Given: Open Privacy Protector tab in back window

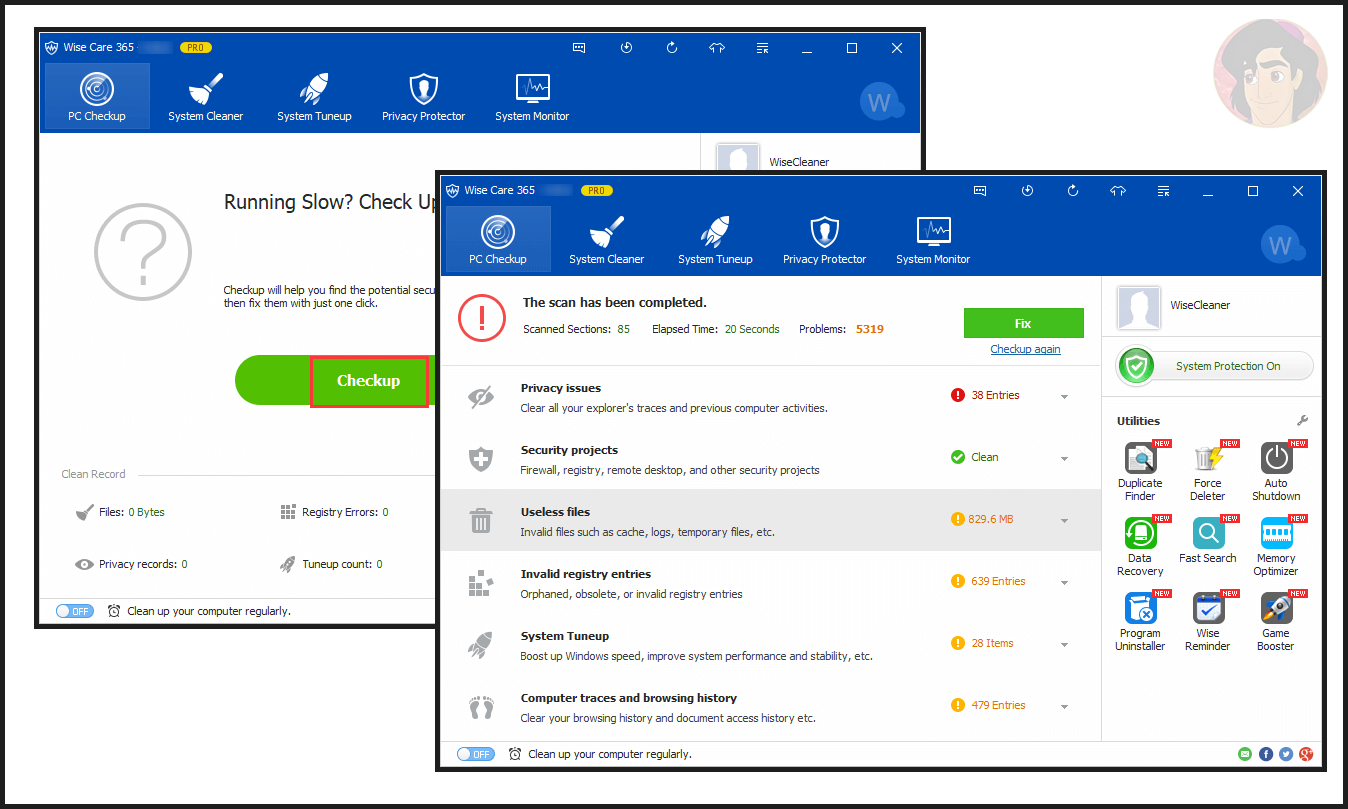Looking at the screenshot, I should [x=423, y=97].
